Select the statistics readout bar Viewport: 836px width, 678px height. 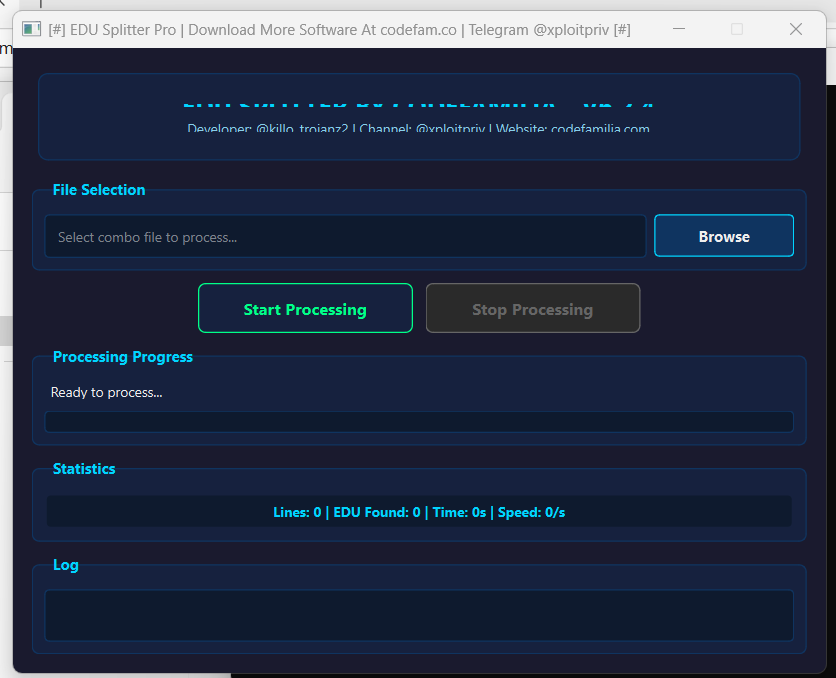[x=418, y=512]
